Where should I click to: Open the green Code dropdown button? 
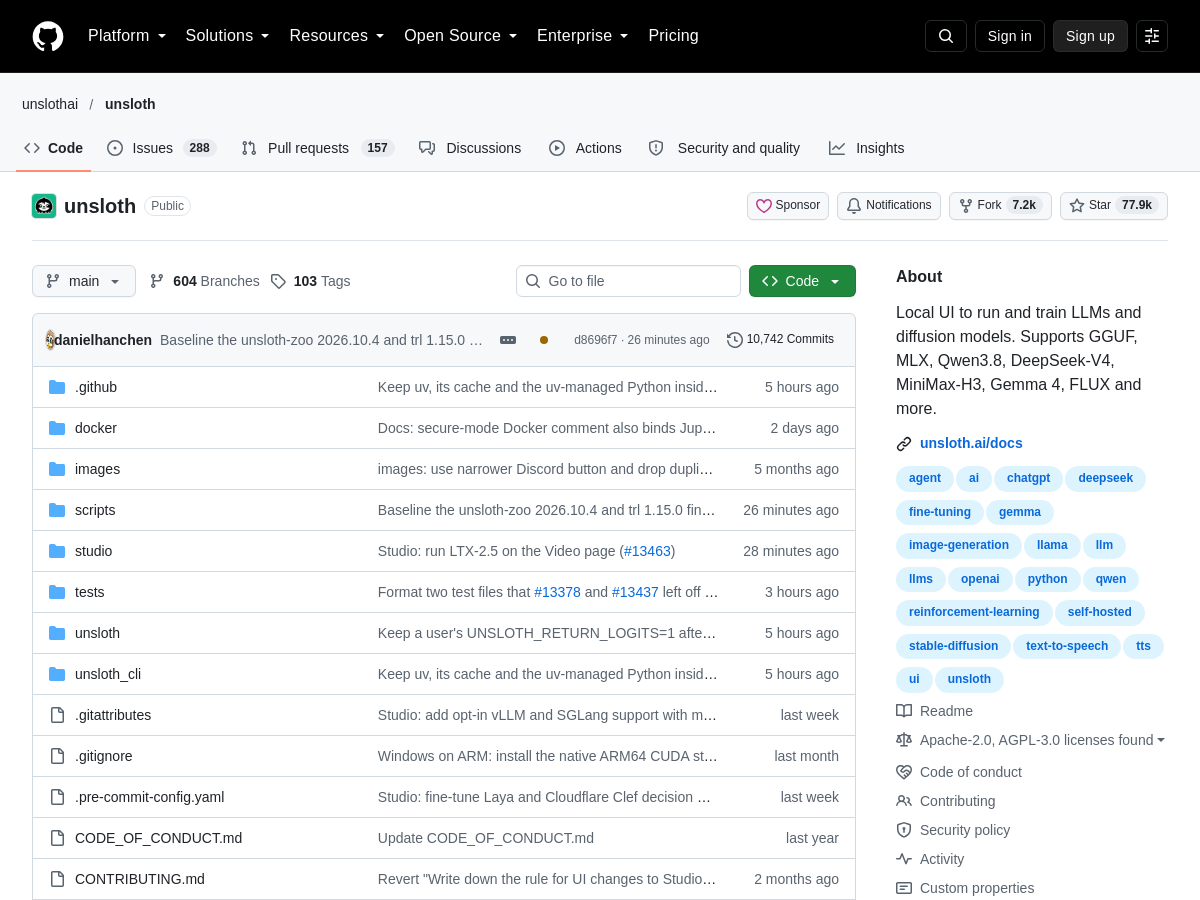tap(802, 281)
